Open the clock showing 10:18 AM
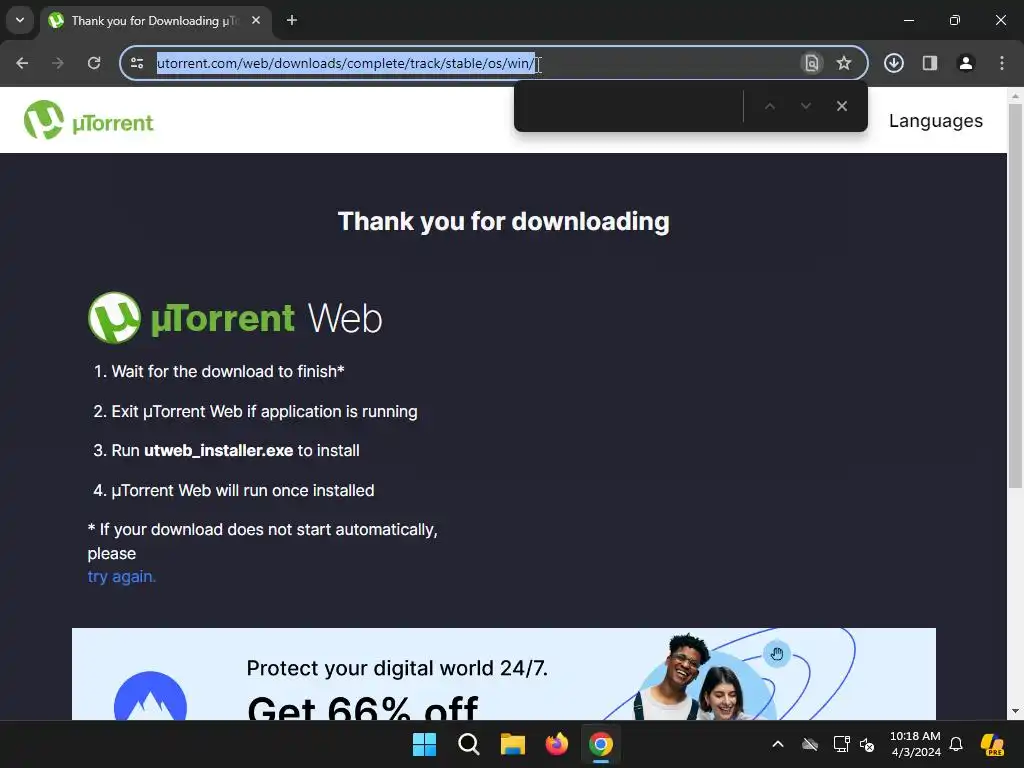 coord(915,744)
